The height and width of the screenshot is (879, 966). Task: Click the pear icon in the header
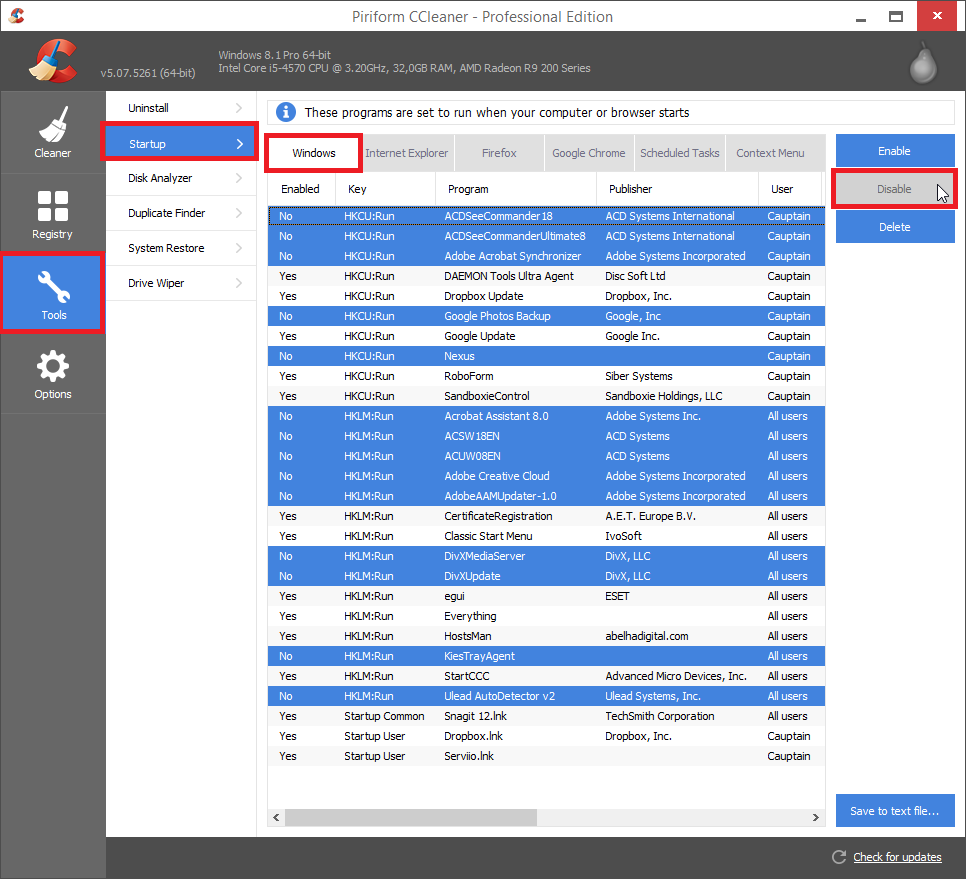pyautogui.click(x=923, y=63)
